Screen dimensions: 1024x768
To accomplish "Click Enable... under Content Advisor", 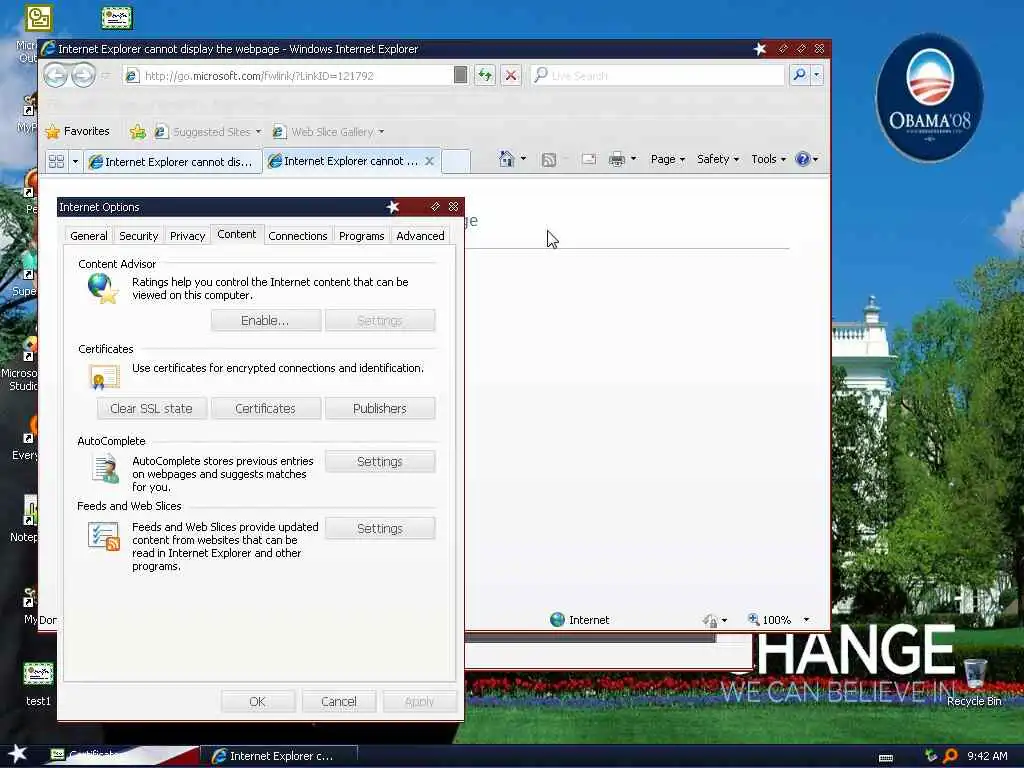I will point(265,321).
